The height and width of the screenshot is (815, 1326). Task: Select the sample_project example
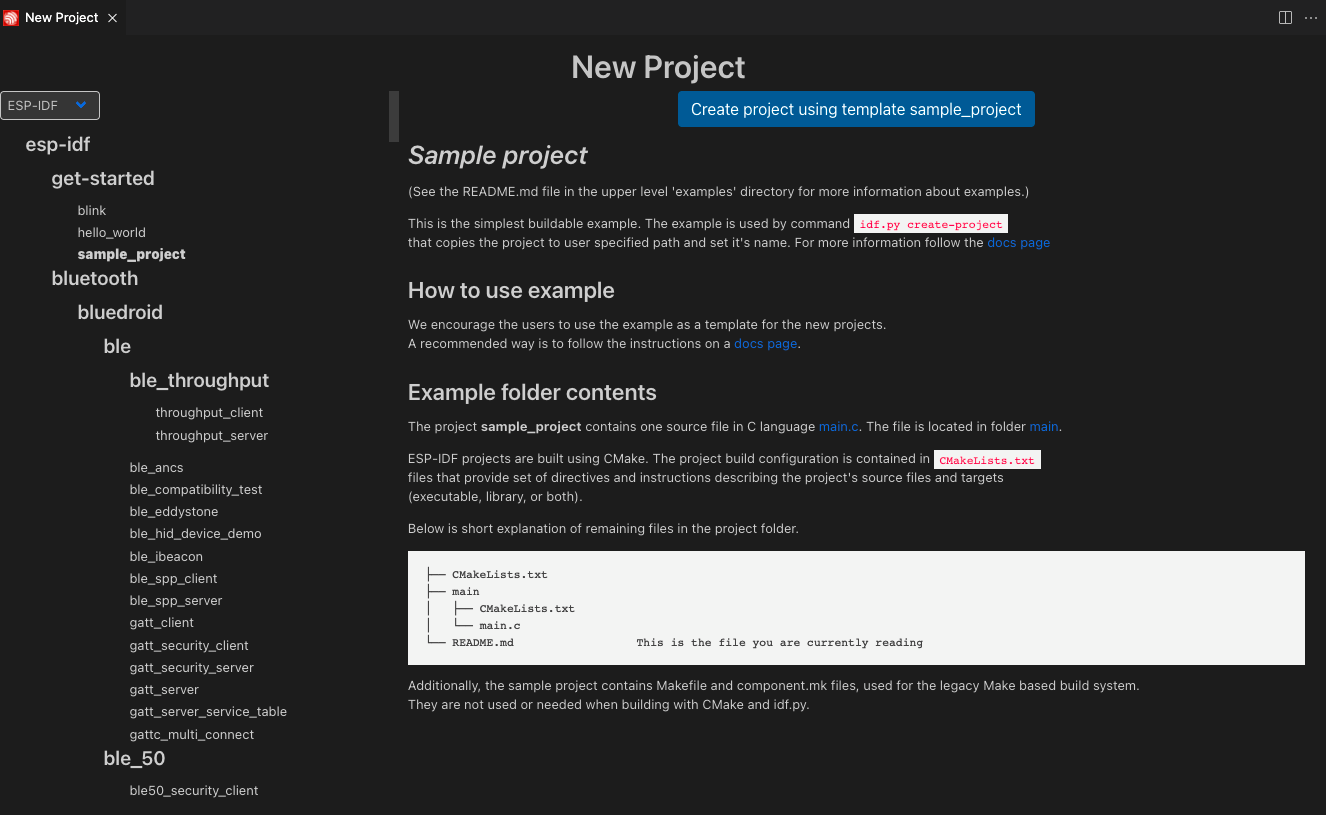[x=131, y=254]
